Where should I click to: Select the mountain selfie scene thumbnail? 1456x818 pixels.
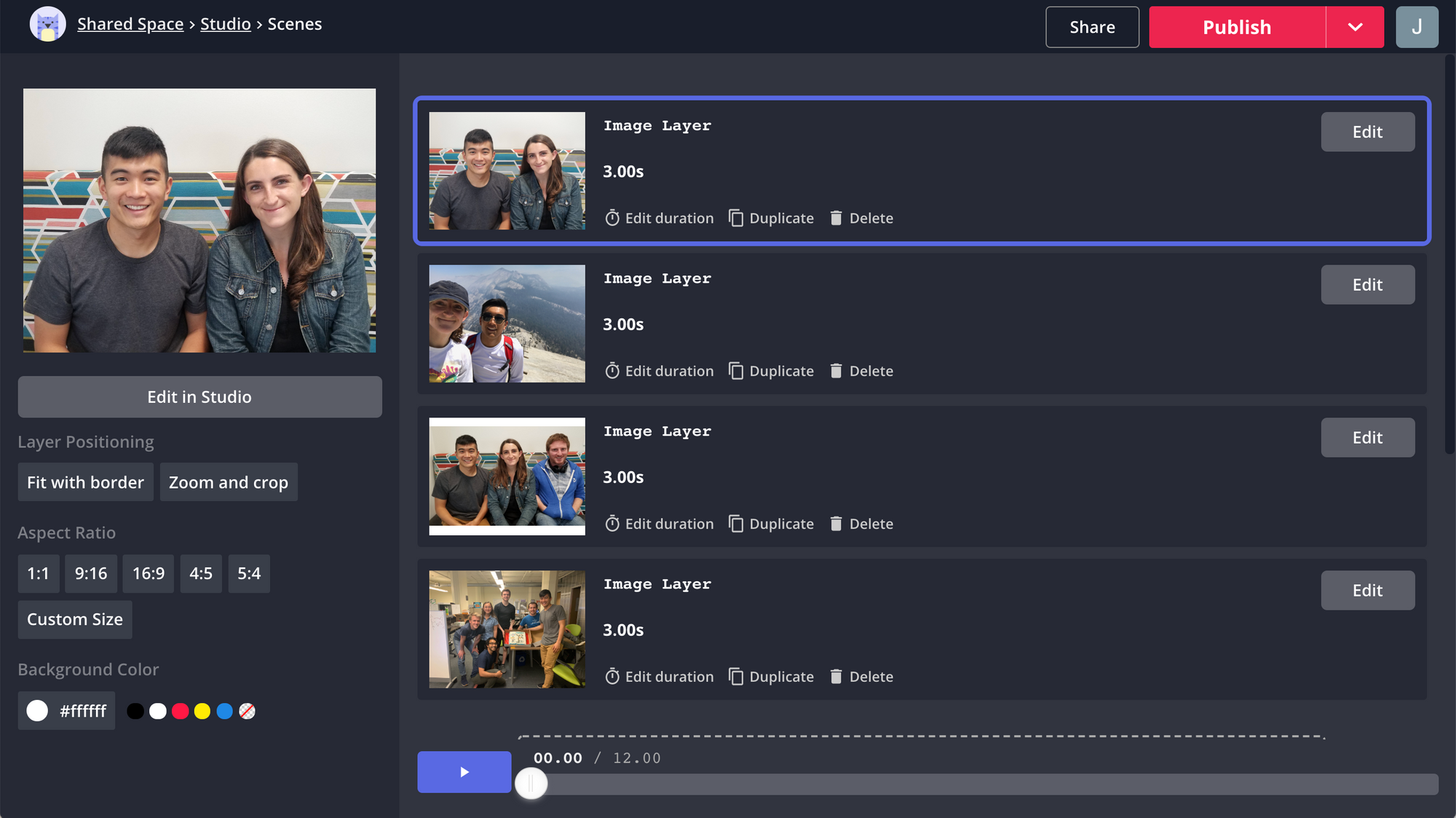507,323
